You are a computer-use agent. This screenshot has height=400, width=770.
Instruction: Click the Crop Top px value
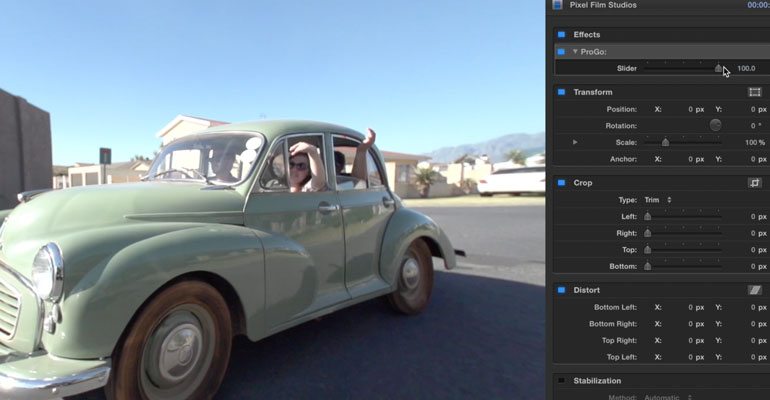(758, 250)
